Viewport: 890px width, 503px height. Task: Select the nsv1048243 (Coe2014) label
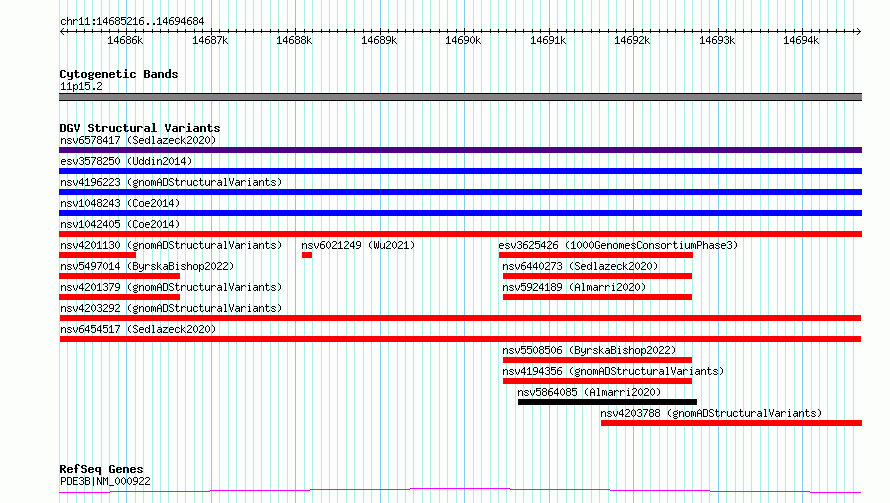pyautogui.click(x=120, y=203)
